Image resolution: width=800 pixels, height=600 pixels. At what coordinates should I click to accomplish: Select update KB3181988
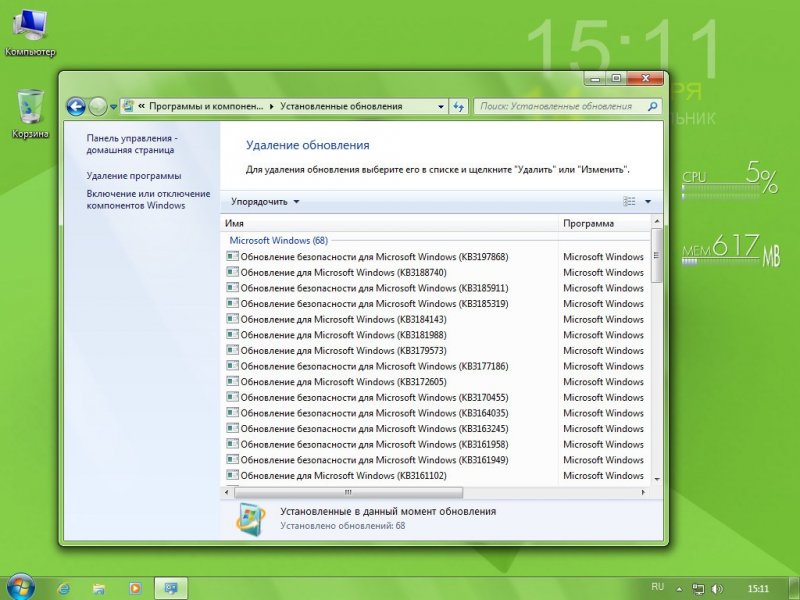point(437,335)
